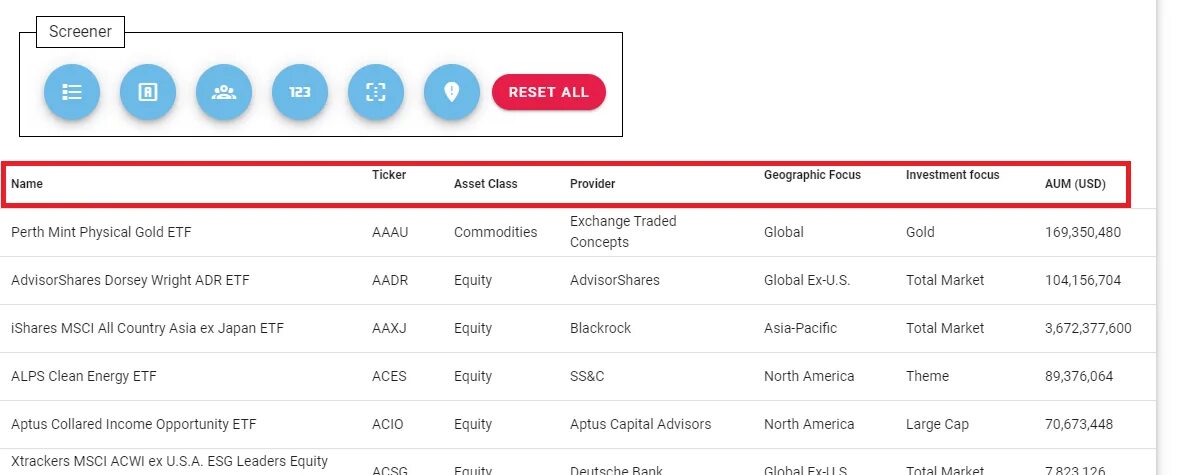Sort by the Ticker column header
Screen dimensions: 1178x475
tap(389, 175)
